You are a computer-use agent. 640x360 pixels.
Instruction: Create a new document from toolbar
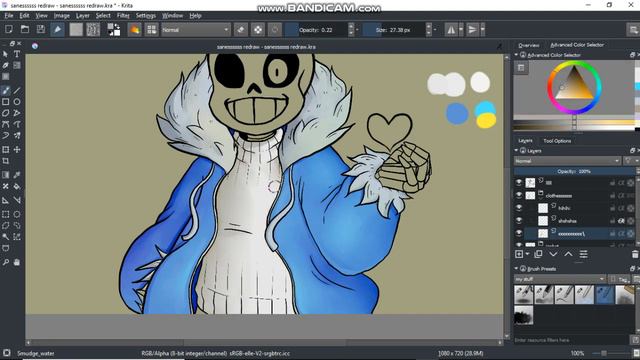(9, 29)
